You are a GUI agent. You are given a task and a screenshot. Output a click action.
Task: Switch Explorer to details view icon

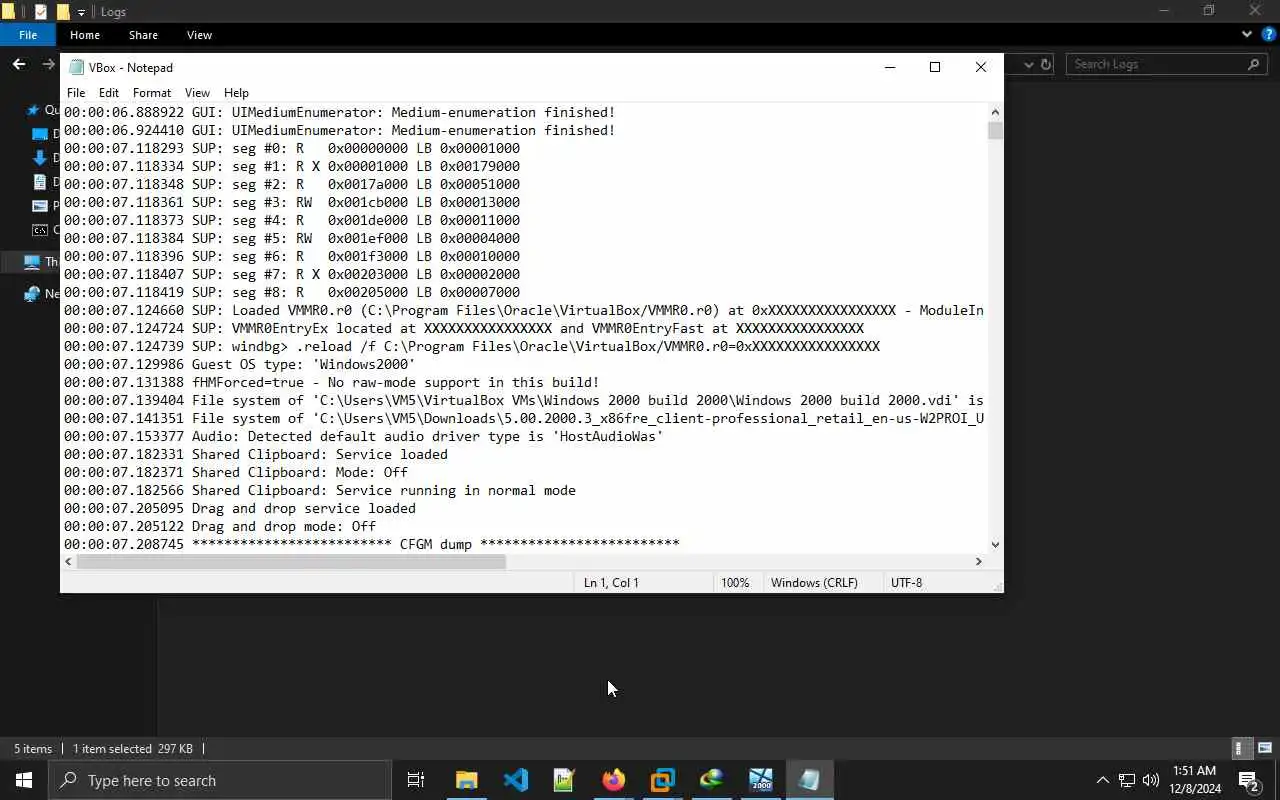(1239, 748)
